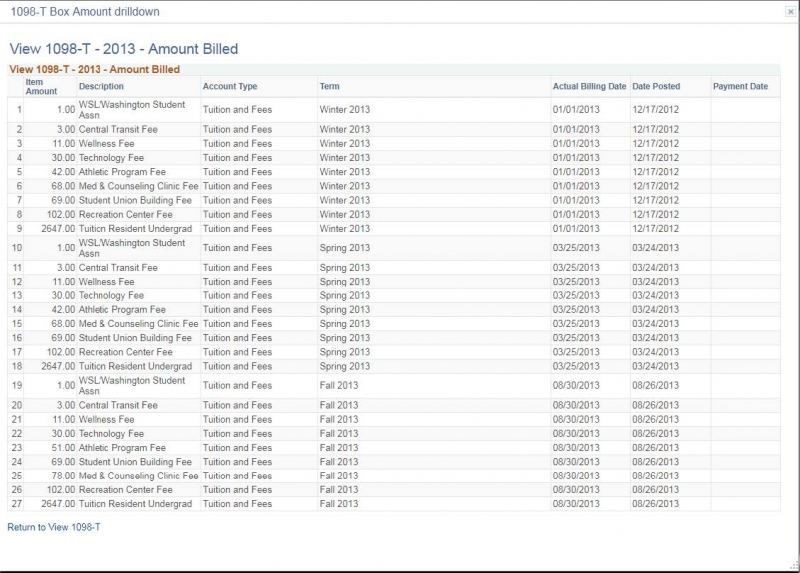Click 08/26/2013 date posted in row 22

656,434
